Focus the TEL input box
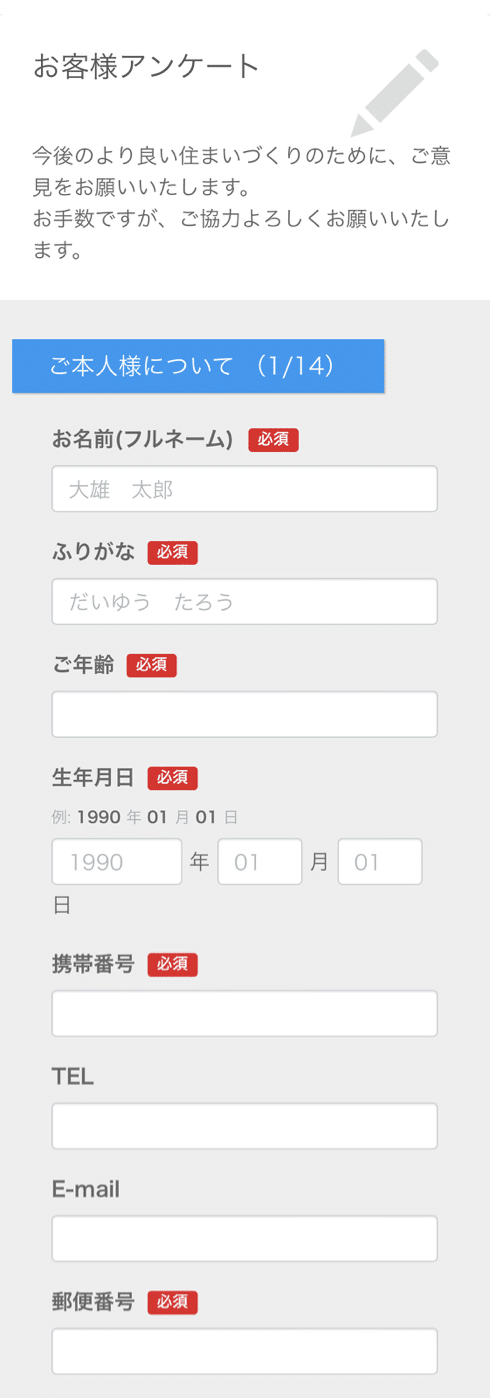 click(x=245, y=1126)
